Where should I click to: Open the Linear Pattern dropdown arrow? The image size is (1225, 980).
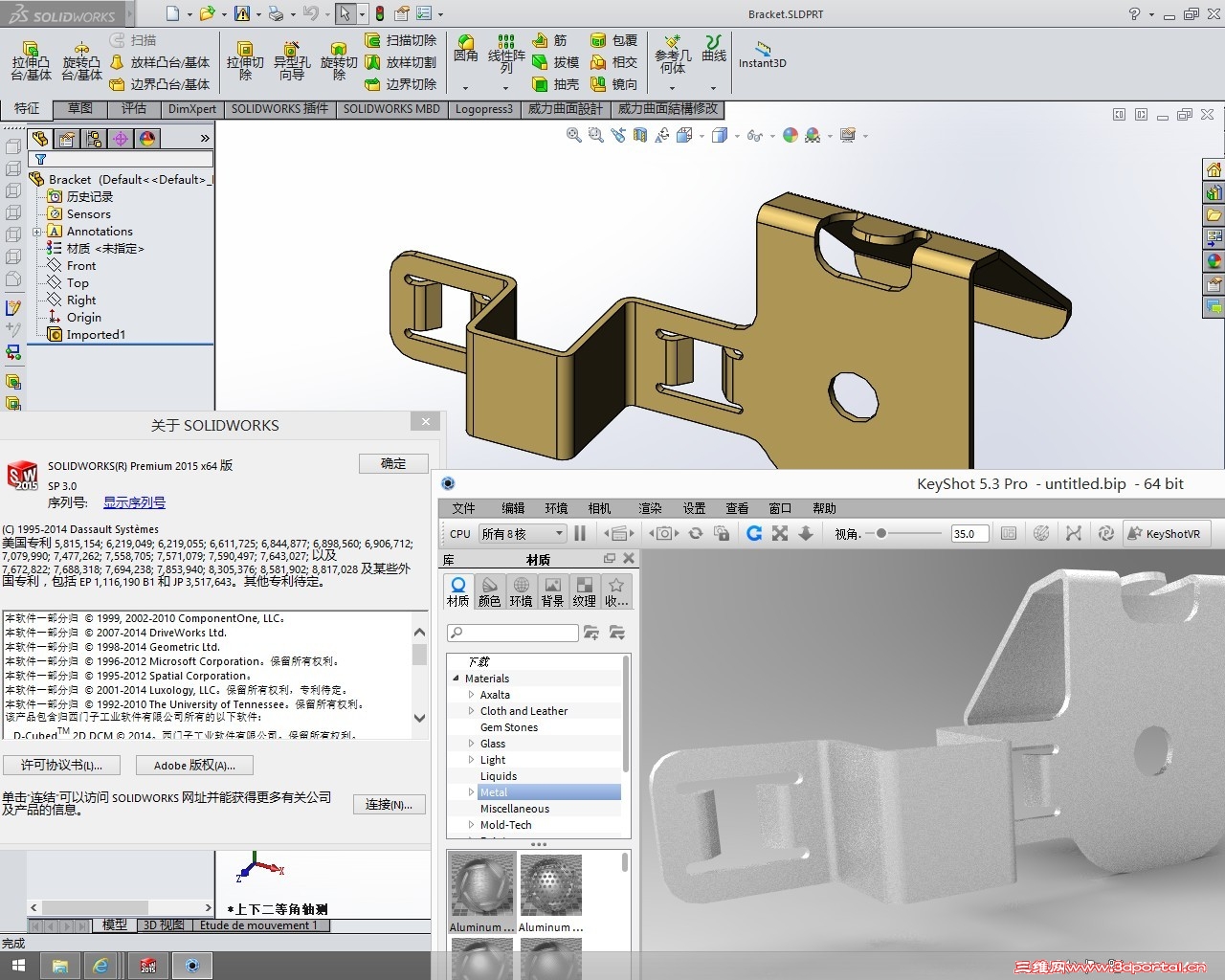(x=506, y=88)
